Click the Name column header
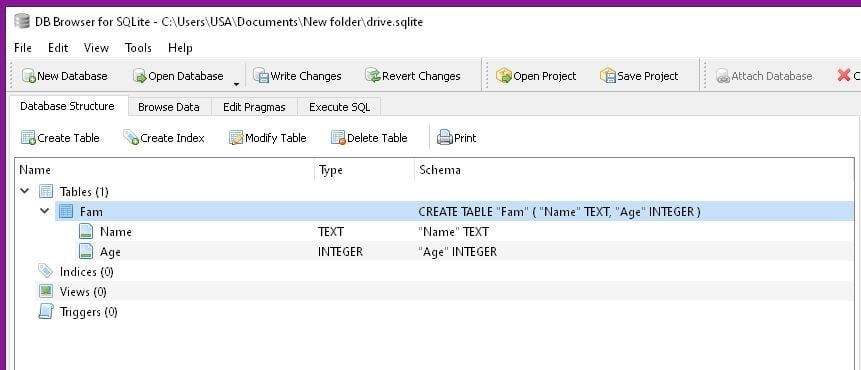This screenshot has width=861, height=370. tap(165, 170)
